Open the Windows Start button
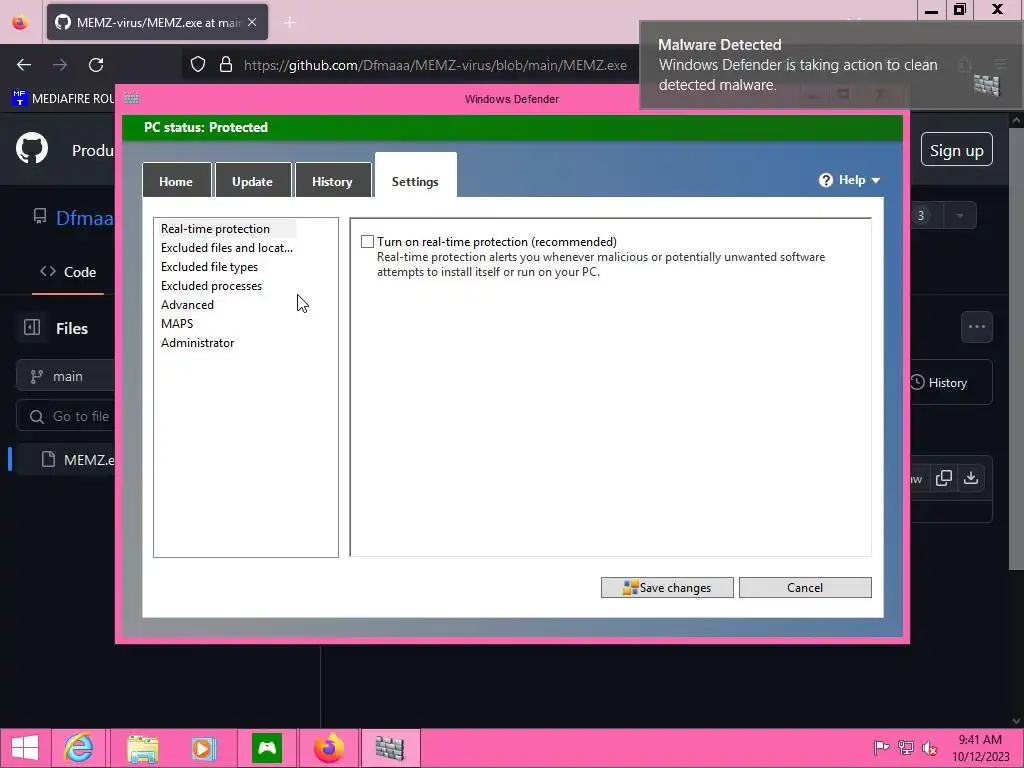Image resolution: width=1024 pixels, height=768 pixels. pos(25,748)
